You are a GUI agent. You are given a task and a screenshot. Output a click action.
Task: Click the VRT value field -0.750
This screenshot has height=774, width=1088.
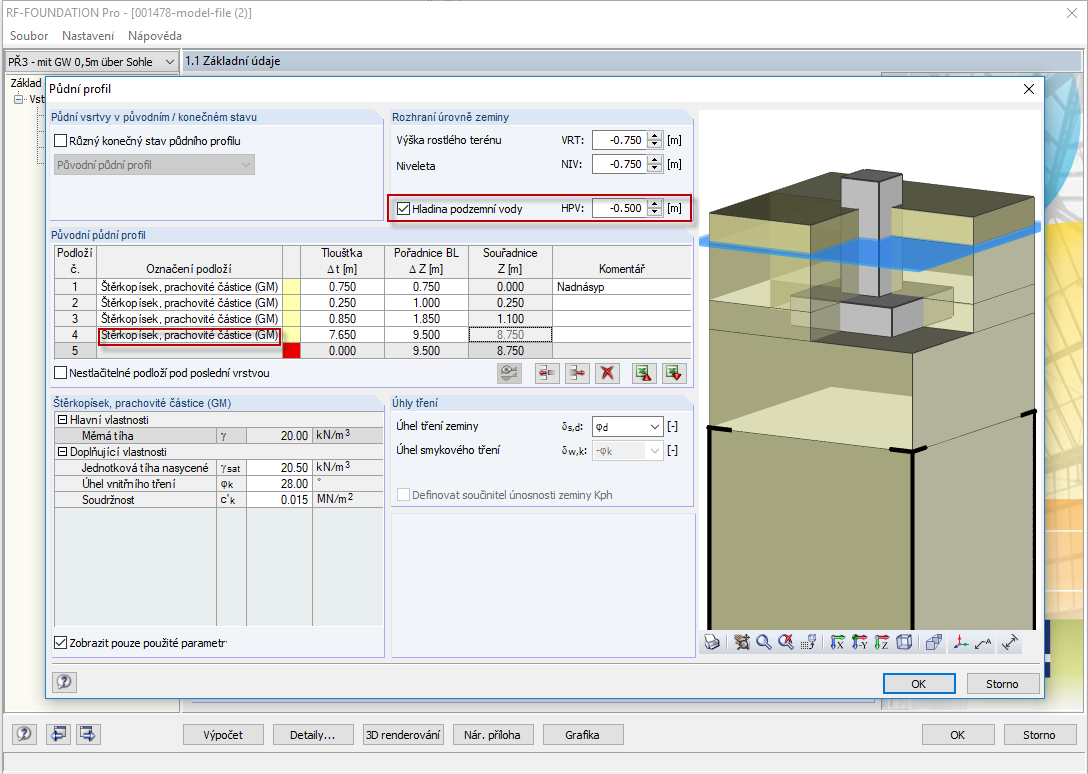pyautogui.click(x=619, y=140)
